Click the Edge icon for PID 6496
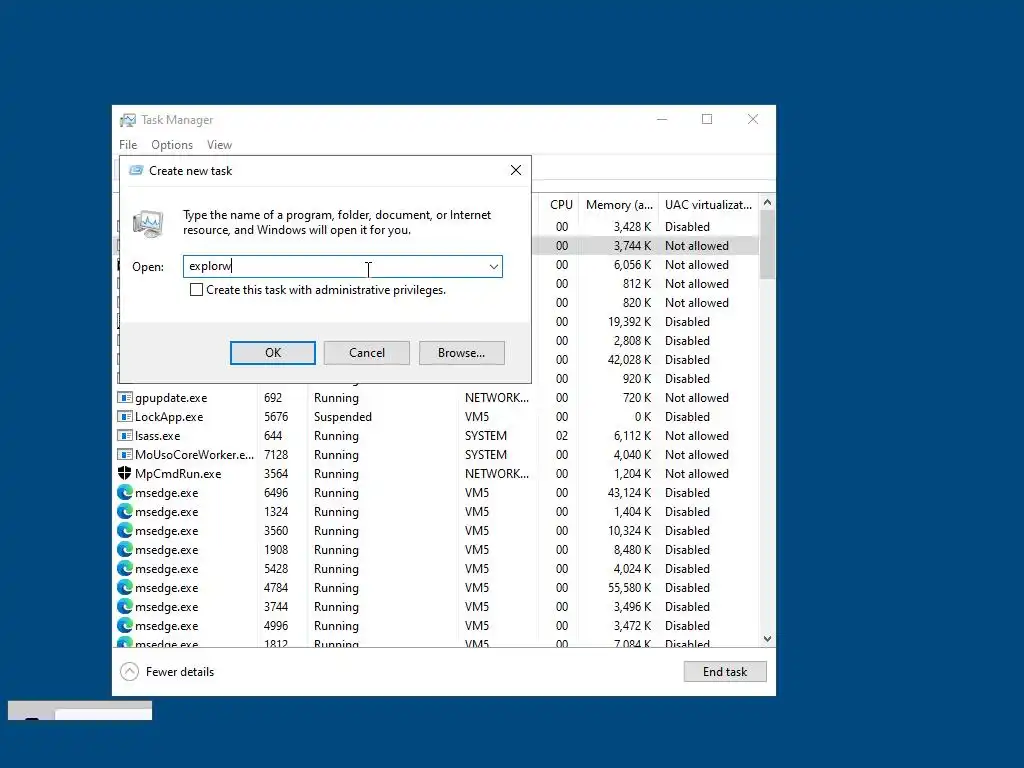Image resolution: width=1024 pixels, height=768 pixels. [x=125, y=492]
